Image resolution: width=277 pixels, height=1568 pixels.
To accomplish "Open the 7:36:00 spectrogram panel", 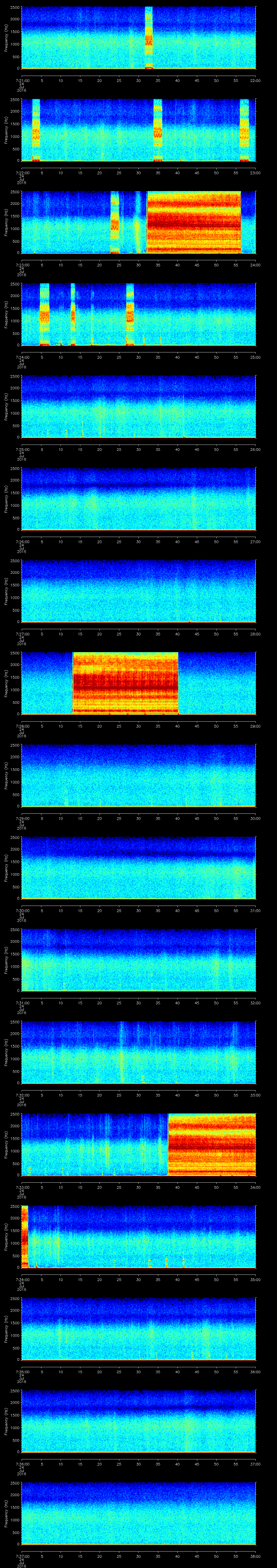I will pos(138,1421).
